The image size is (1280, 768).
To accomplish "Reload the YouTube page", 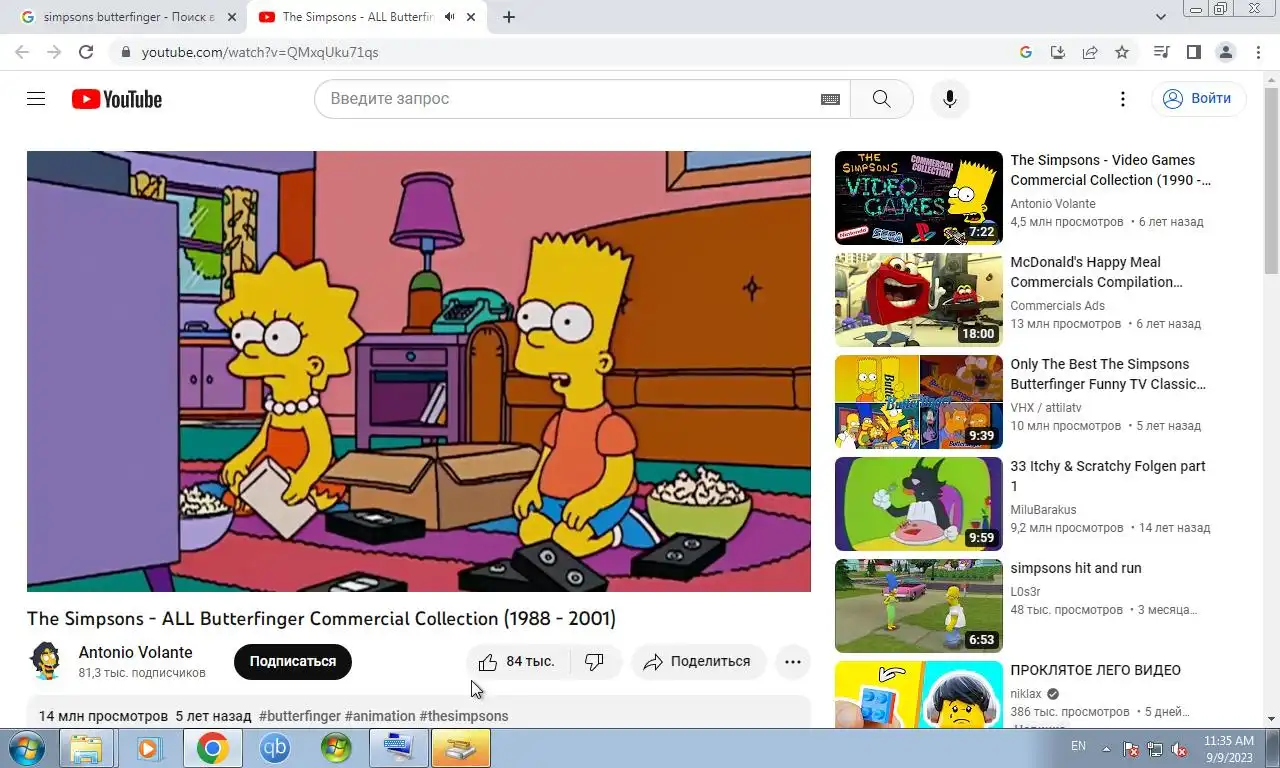I will 86,52.
